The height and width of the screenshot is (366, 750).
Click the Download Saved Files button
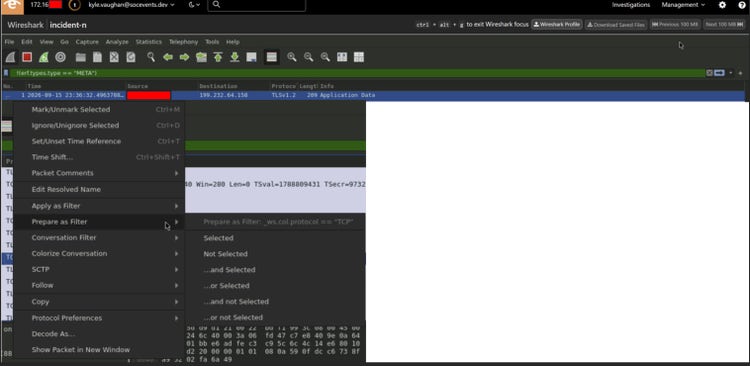coord(616,24)
